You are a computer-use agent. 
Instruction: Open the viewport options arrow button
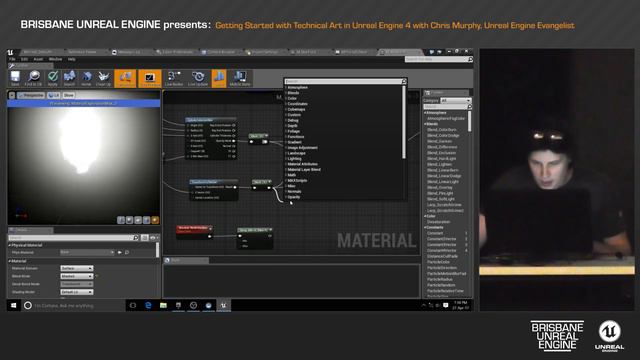pos(12,95)
